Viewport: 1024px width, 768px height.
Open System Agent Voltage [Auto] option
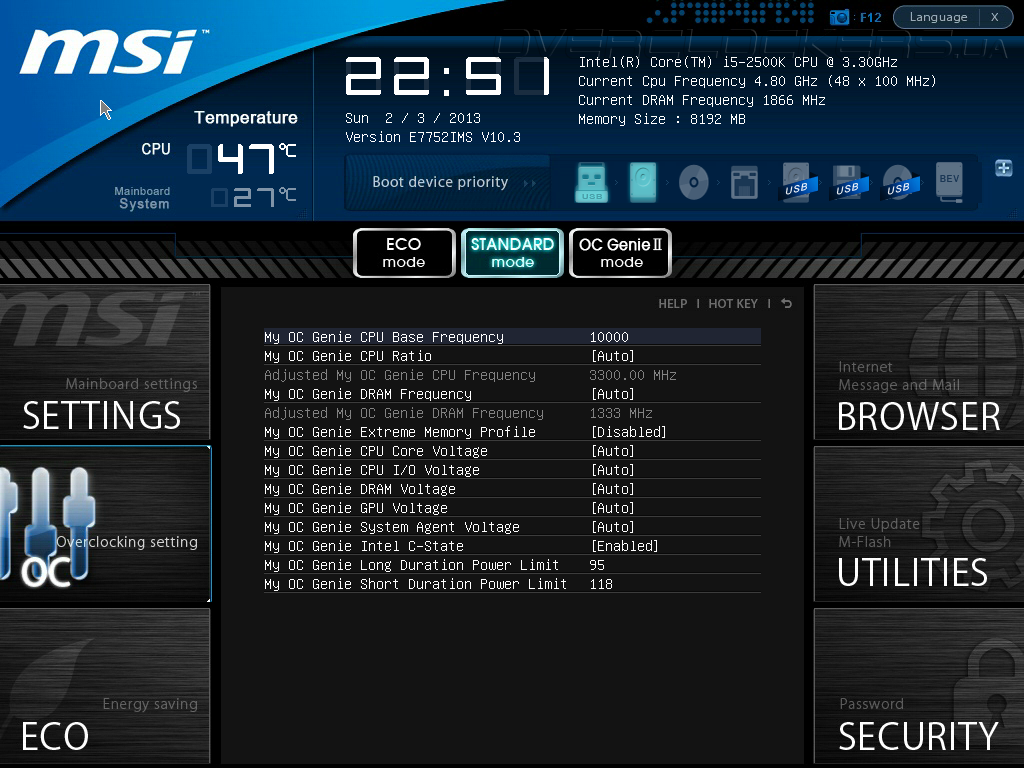coord(613,526)
